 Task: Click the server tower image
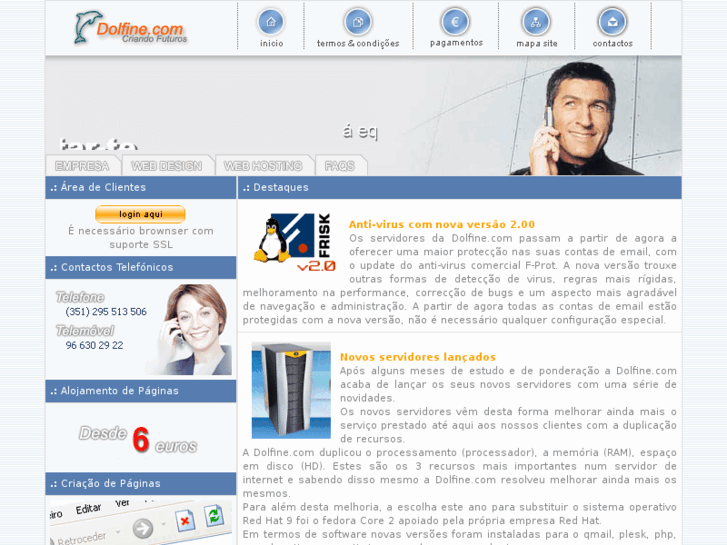[x=291, y=390]
